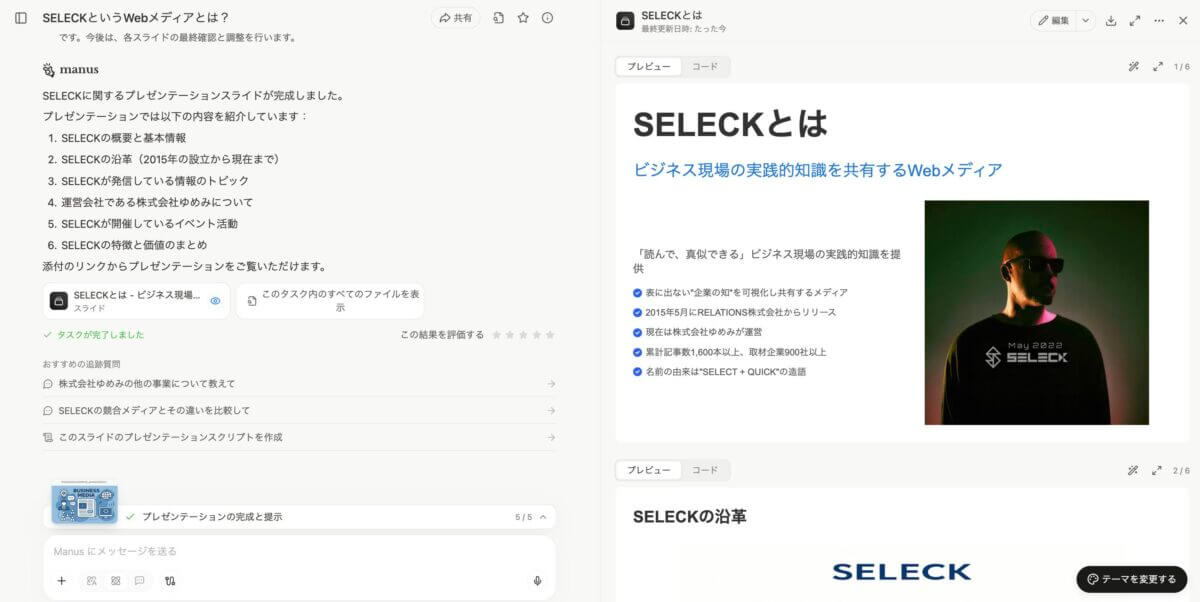Screen dimensions: 1200x602
Task: Toggle the eye icon on the slide card
Action: point(215,301)
